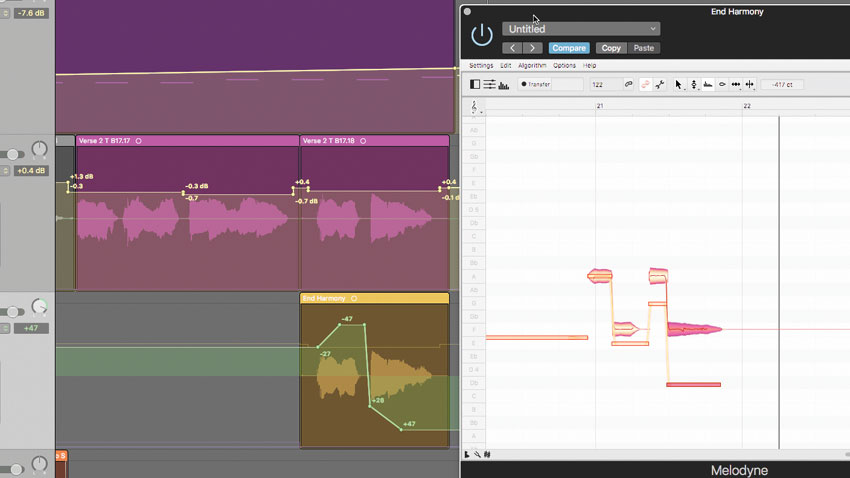Image resolution: width=850 pixels, height=478 pixels.
Task: Click bar 21 in the Melodyne ruler
Action: [600, 106]
